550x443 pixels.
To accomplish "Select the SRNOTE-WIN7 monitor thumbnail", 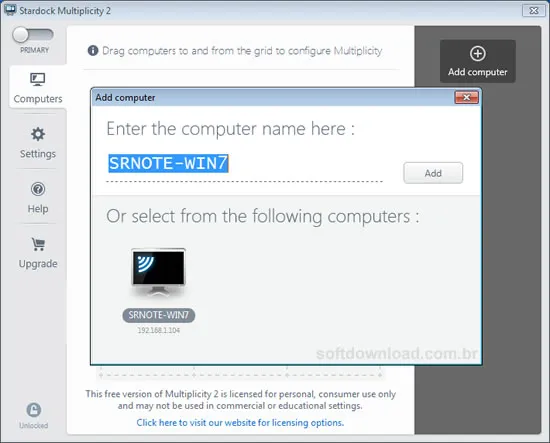I will click(159, 271).
